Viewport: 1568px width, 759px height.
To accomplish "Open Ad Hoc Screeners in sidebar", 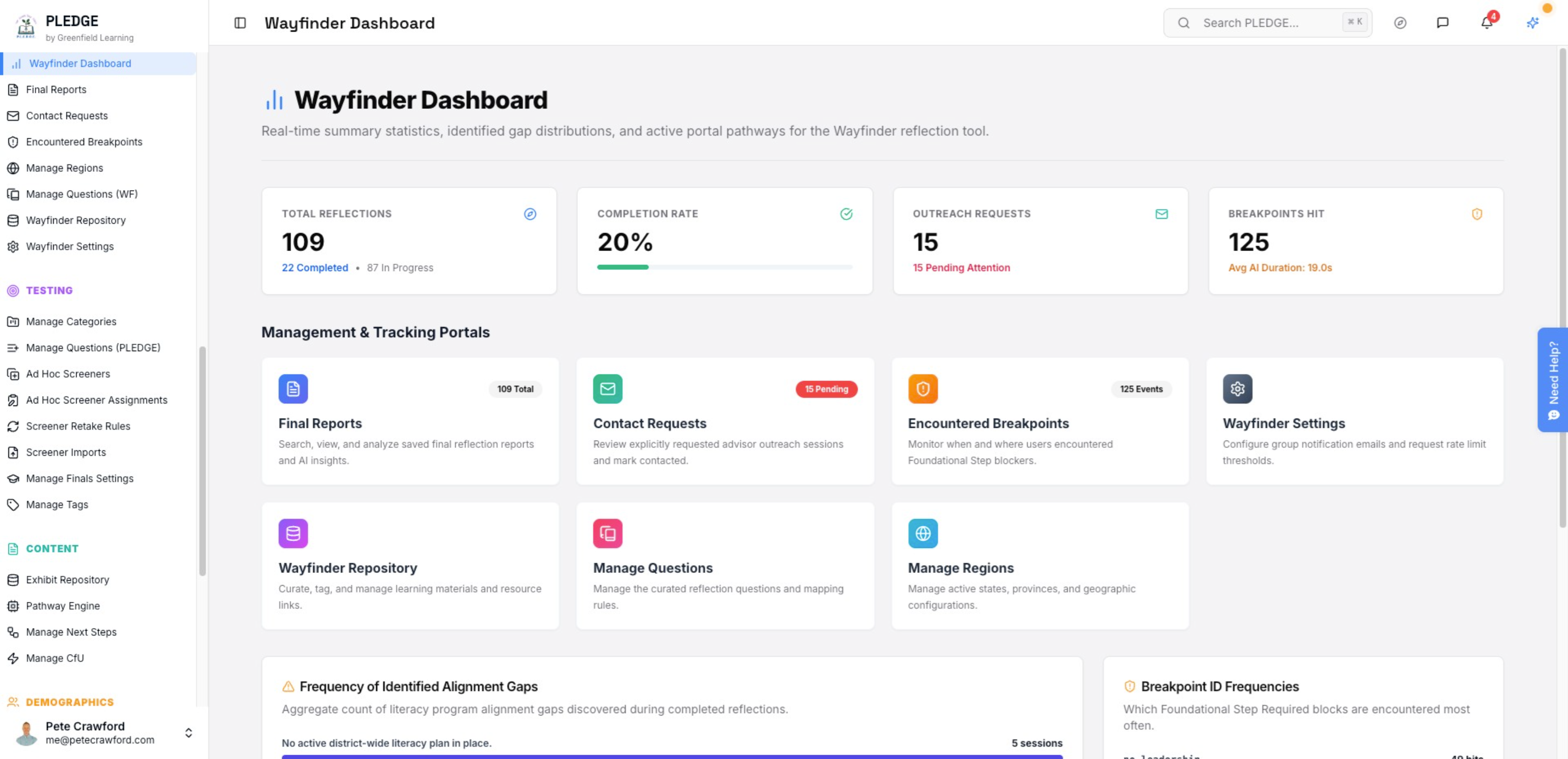I will pyautogui.click(x=99, y=374).
